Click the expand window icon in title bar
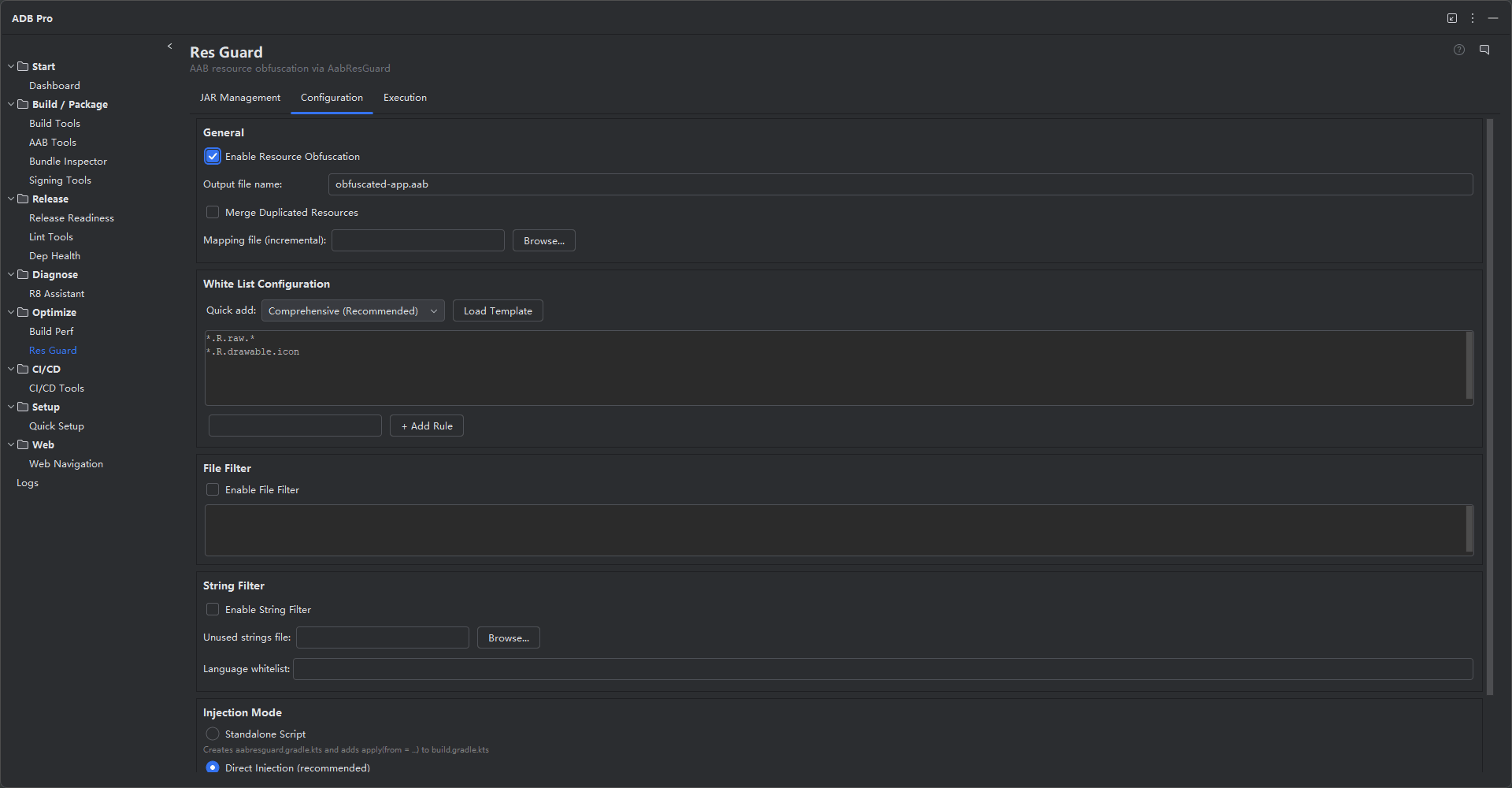Image resolution: width=1512 pixels, height=788 pixels. pos(1452,18)
